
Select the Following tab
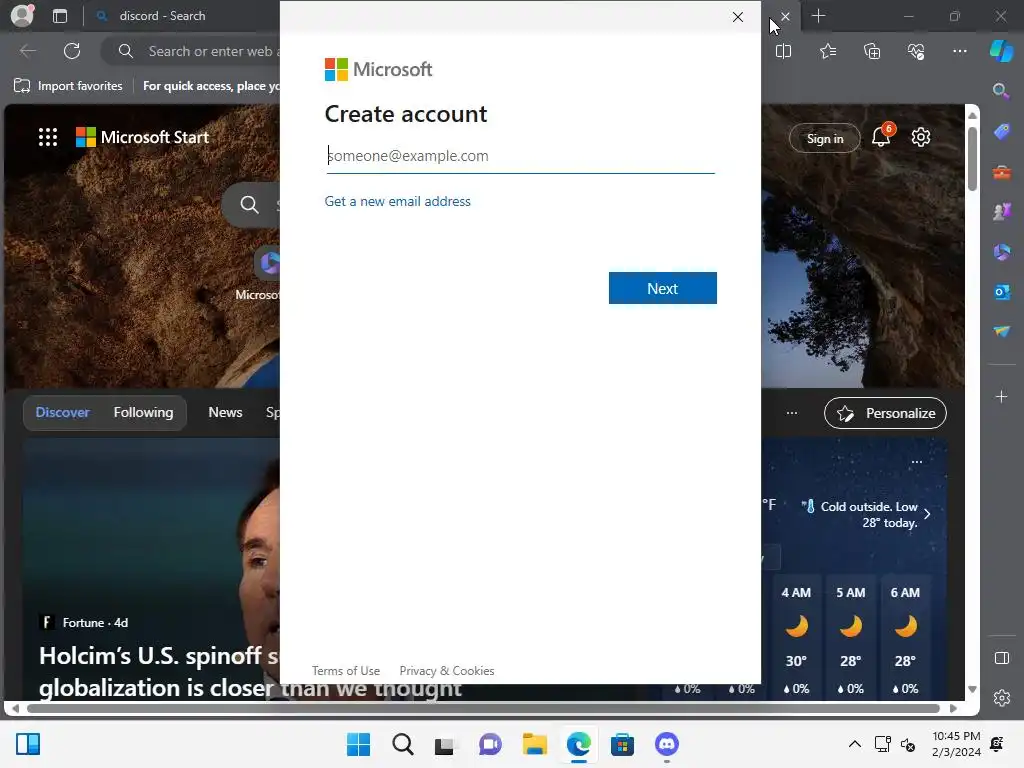[144, 412]
